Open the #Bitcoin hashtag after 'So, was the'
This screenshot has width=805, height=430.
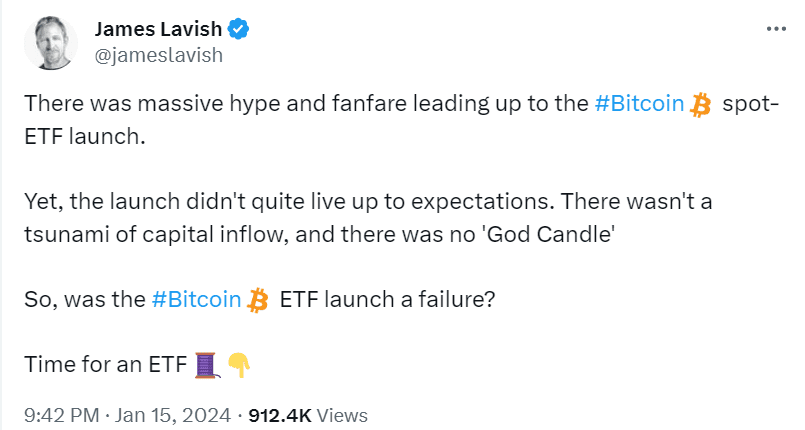[x=196, y=299]
